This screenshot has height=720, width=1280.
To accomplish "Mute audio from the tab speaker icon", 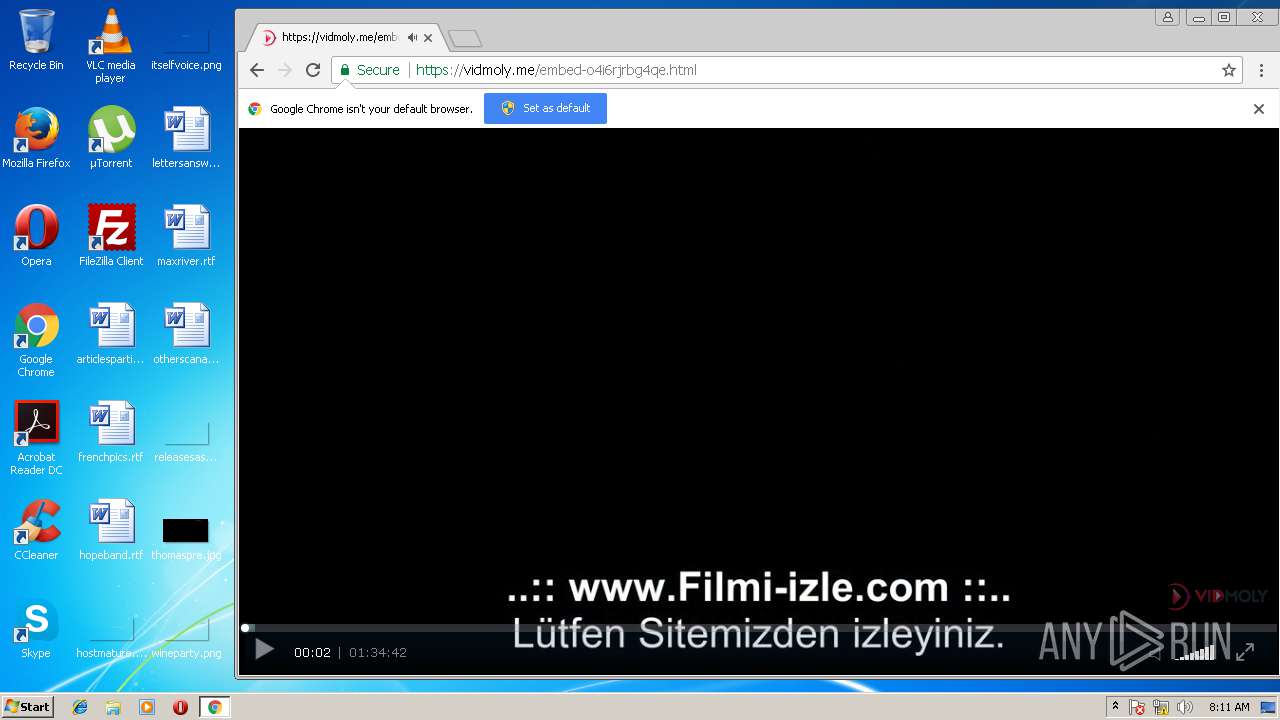I will point(412,38).
